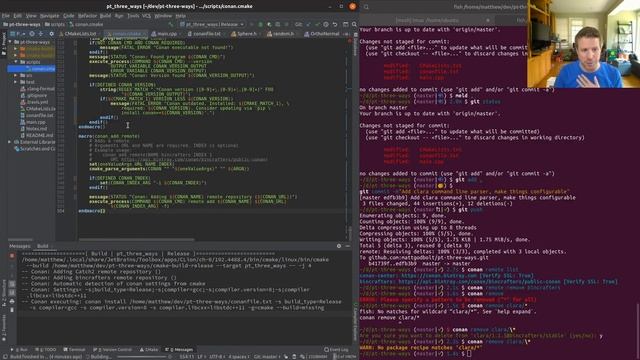Open the Tools menu
Viewport: 640px width, 360px height.
pos(133,16)
